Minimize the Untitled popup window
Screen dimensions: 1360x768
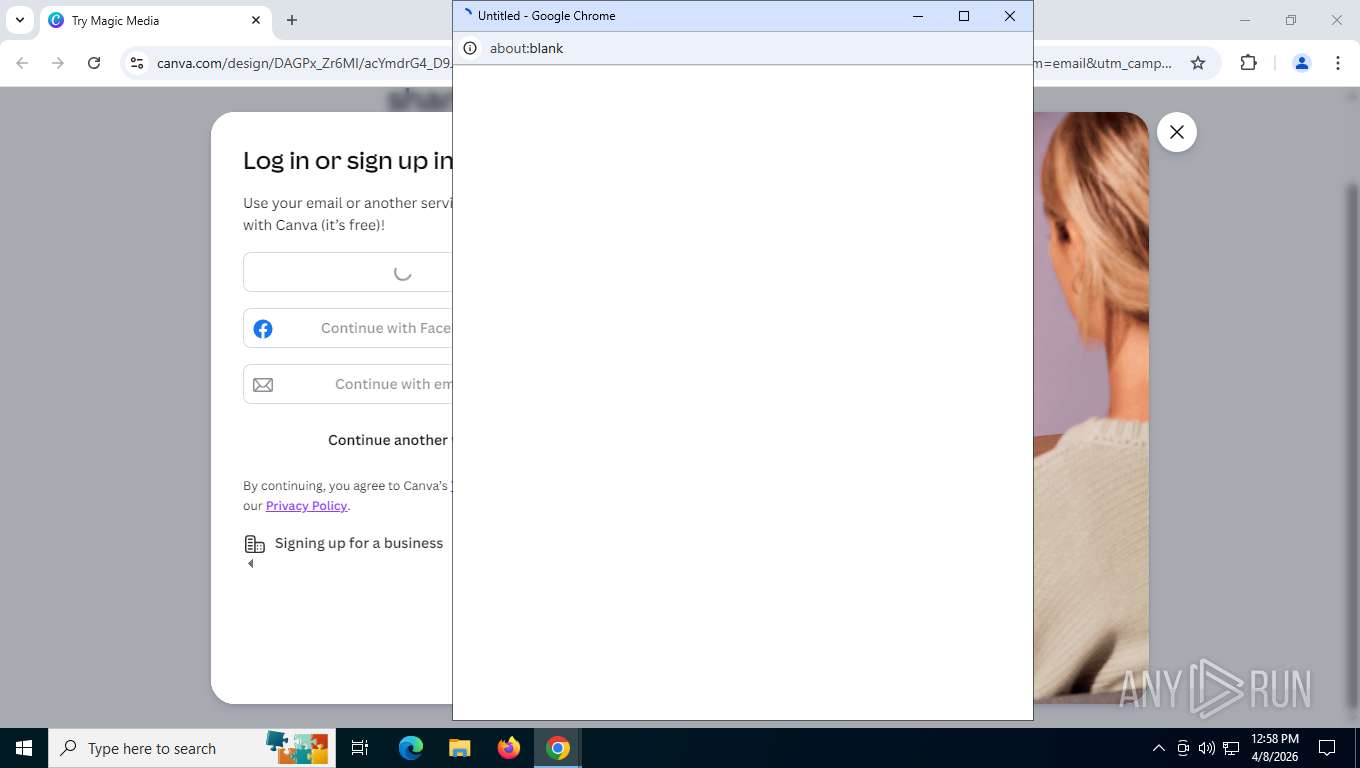(918, 16)
